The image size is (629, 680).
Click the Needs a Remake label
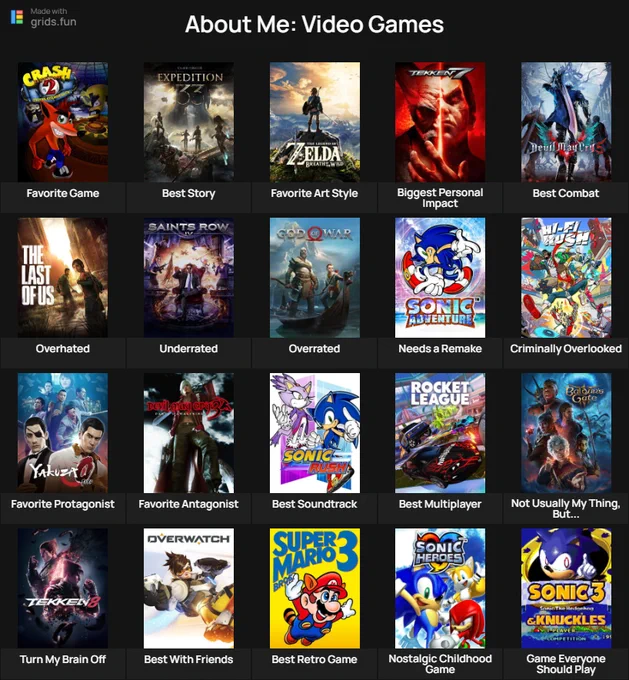pos(440,349)
